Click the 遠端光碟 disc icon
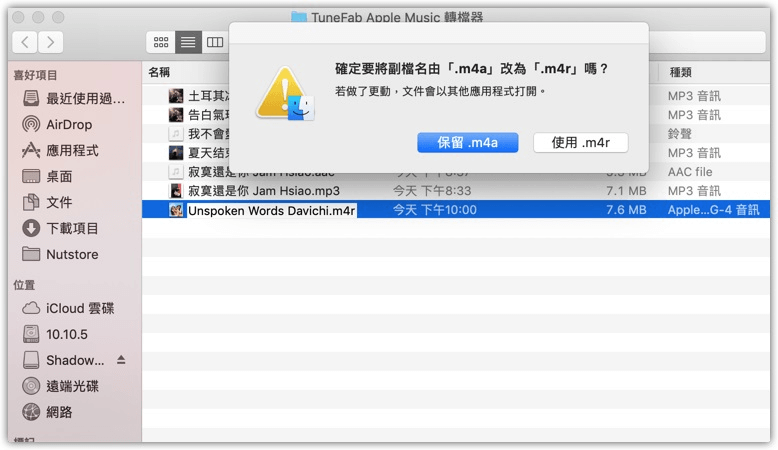 (x=31, y=386)
